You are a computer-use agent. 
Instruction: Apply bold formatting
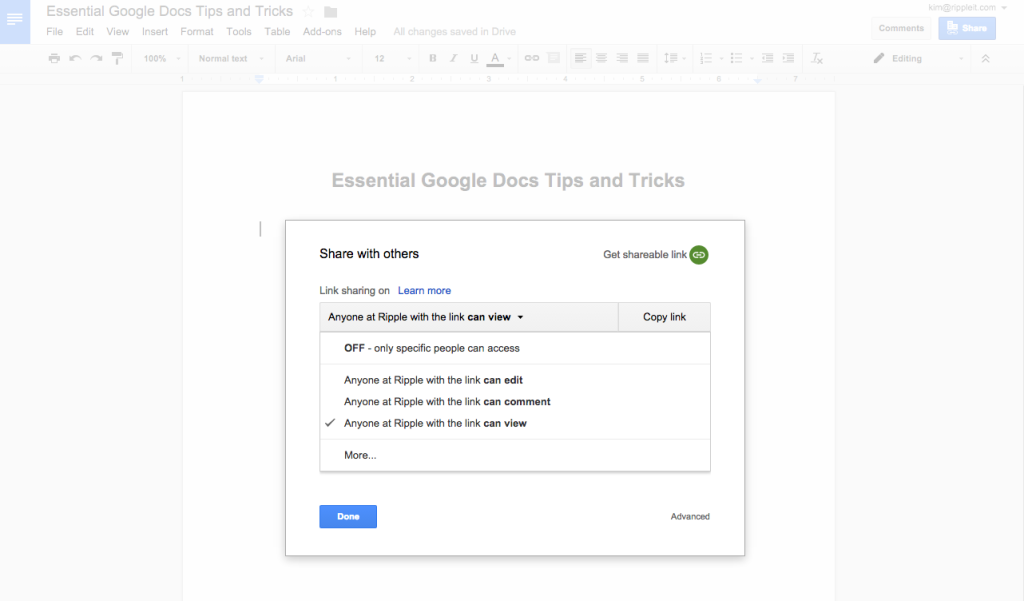[x=432, y=58]
